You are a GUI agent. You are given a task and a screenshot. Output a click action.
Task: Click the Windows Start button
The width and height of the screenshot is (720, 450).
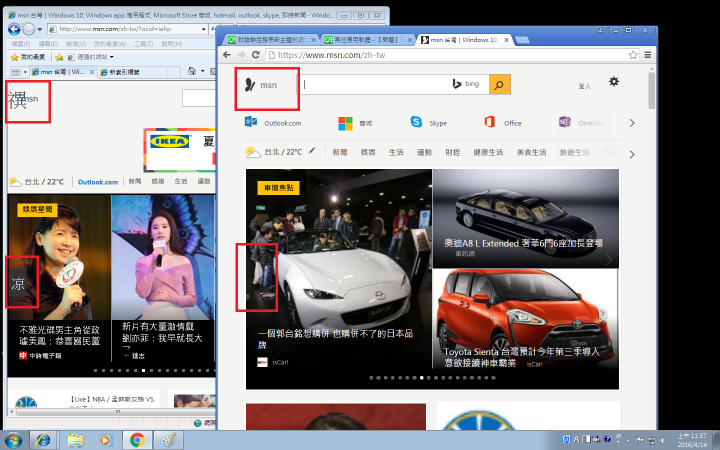[x=12, y=440]
